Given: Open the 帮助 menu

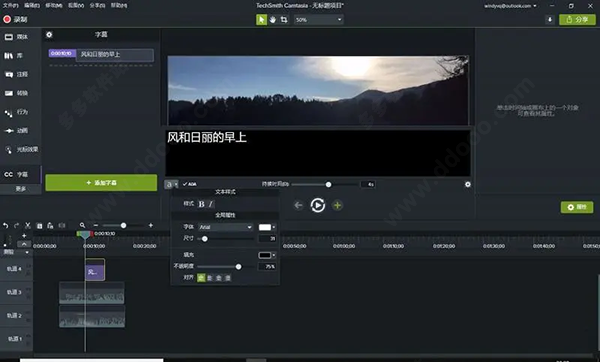Looking at the screenshot, I should pyautogui.click(x=119, y=5).
